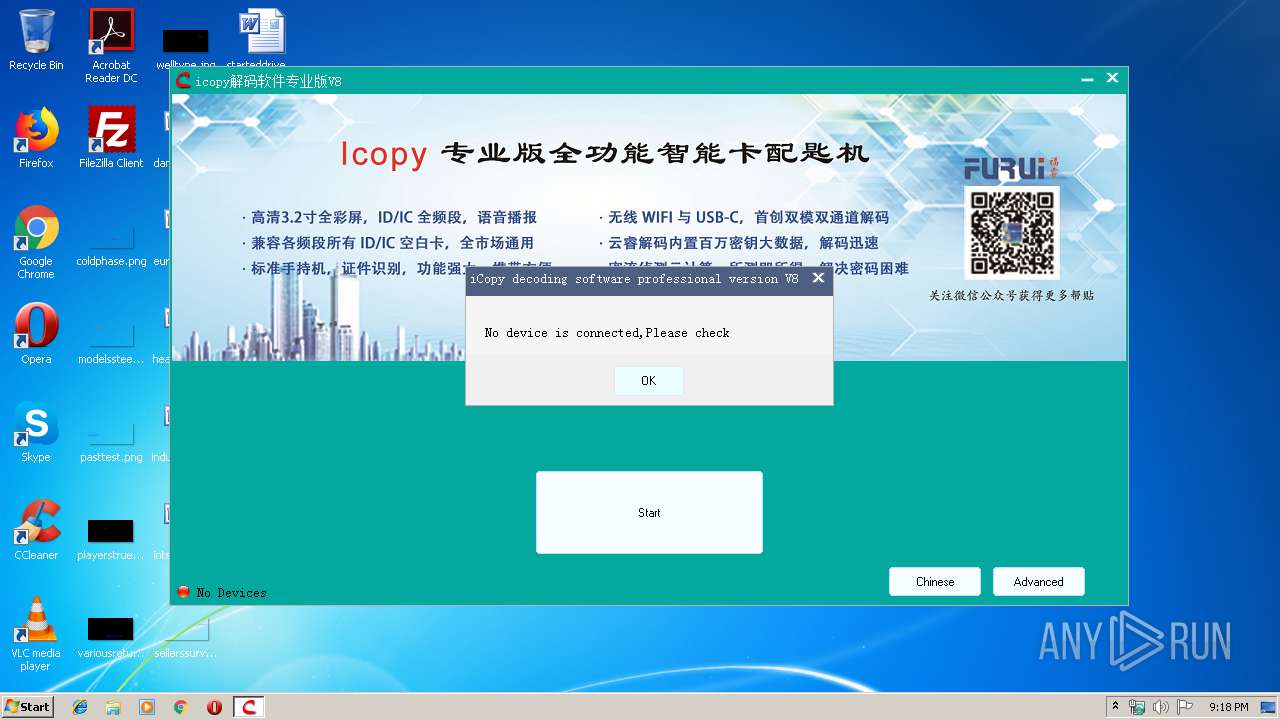Image resolution: width=1280 pixels, height=720 pixels.
Task: Select welltype.jpg desktop file
Action: (x=186, y=48)
